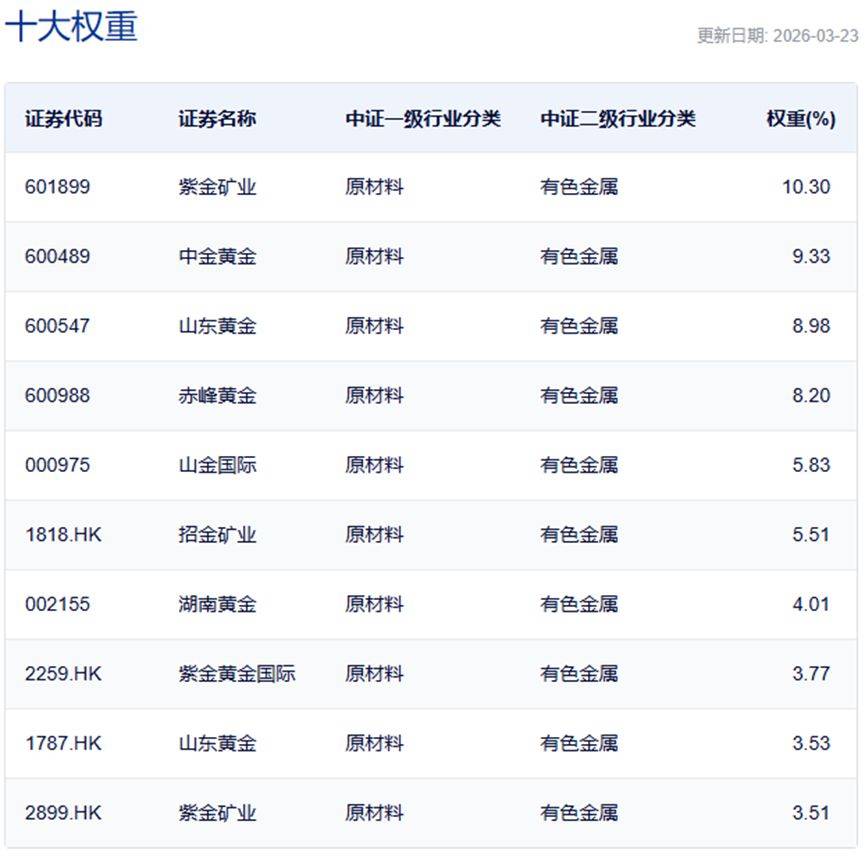Click security code 601899
Image resolution: width=865 pixels, height=857 pixels.
click(57, 187)
